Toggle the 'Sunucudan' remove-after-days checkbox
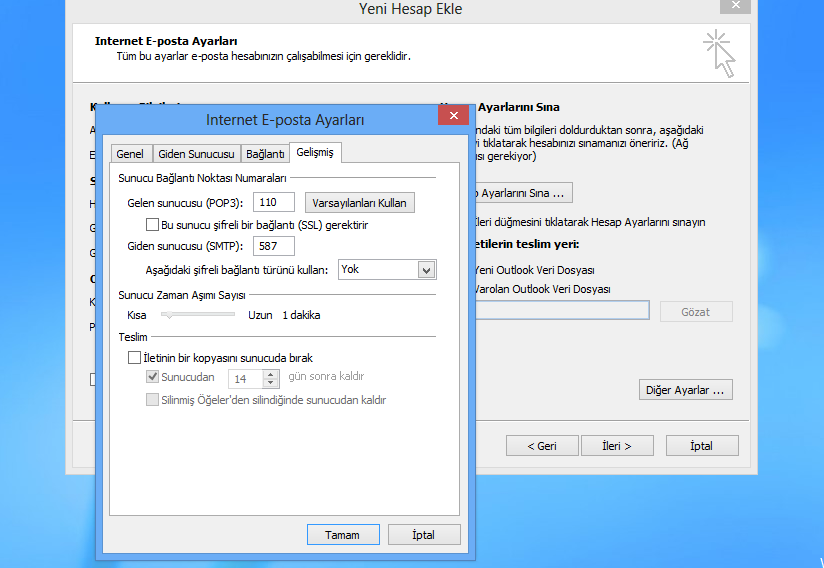824x568 pixels. pyautogui.click(x=153, y=377)
